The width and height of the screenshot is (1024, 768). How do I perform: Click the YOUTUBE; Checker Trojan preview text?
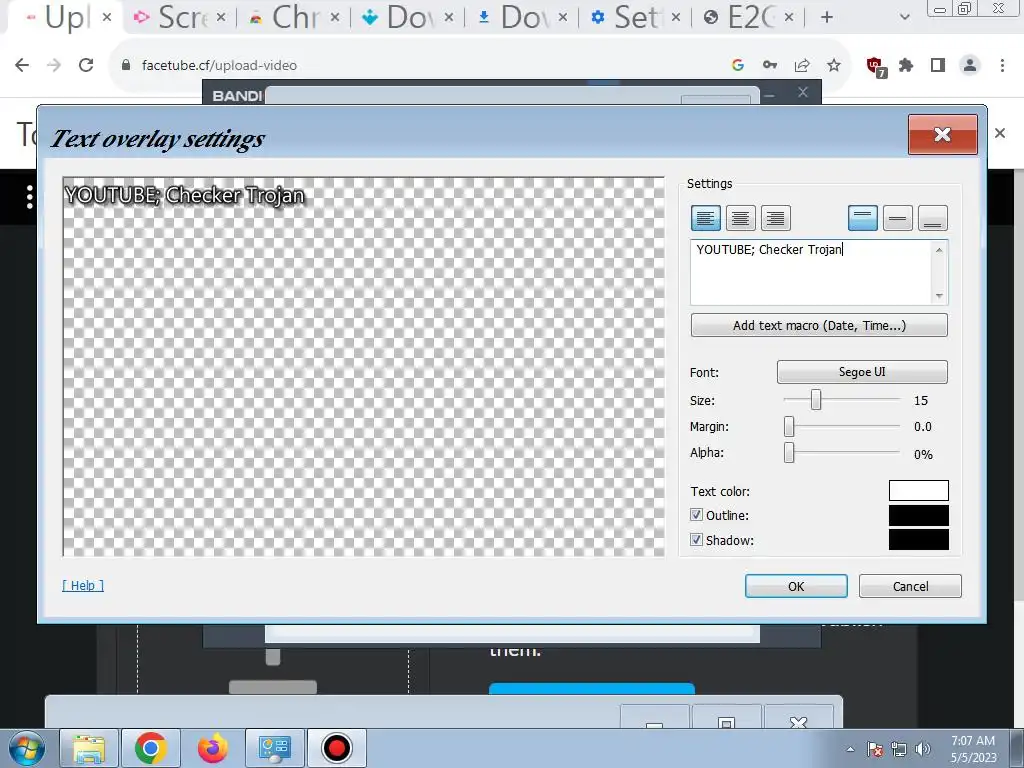pos(185,195)
